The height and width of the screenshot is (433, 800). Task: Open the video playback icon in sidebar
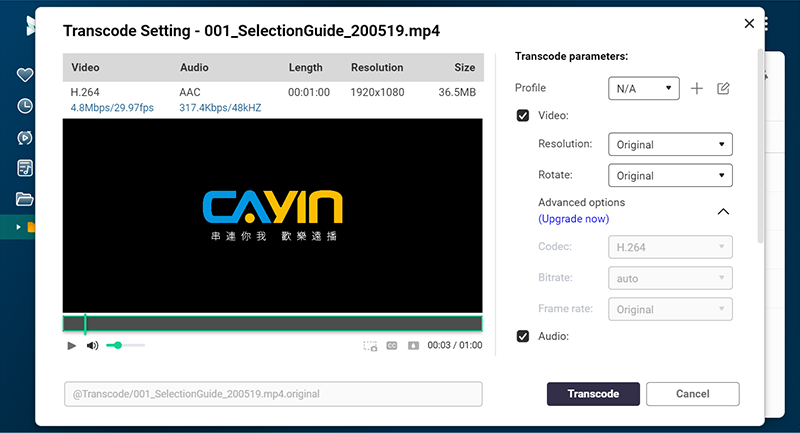click(x=24, y=138)
